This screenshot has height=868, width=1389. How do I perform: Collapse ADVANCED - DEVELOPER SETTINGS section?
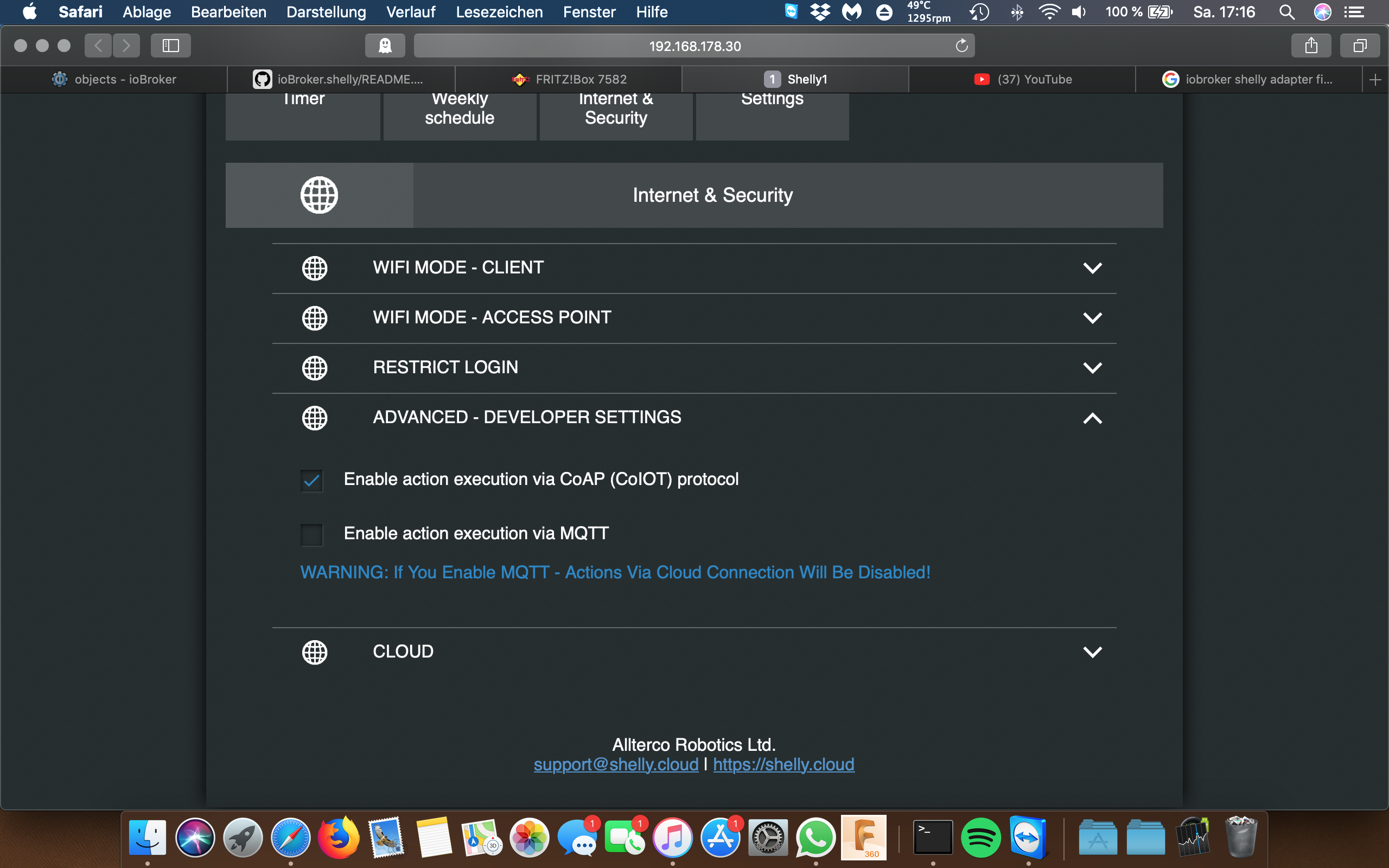pos(1092,418)
